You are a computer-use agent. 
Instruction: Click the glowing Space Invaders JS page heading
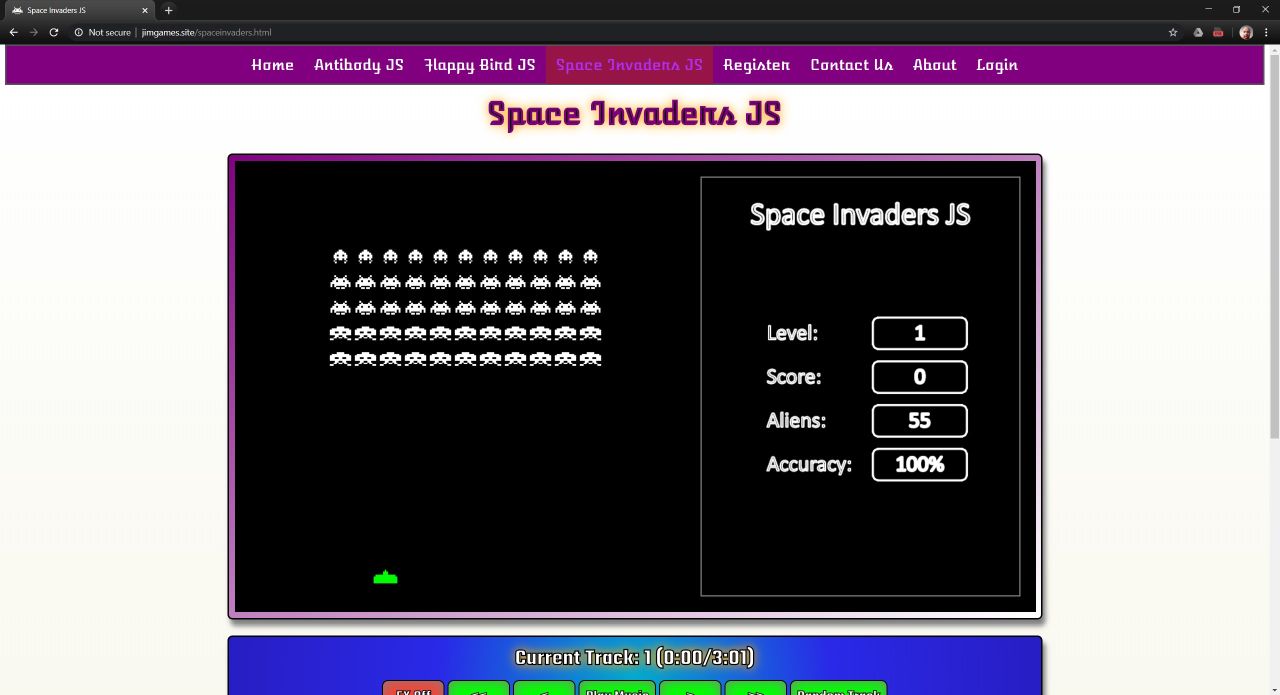pos(634,114)
